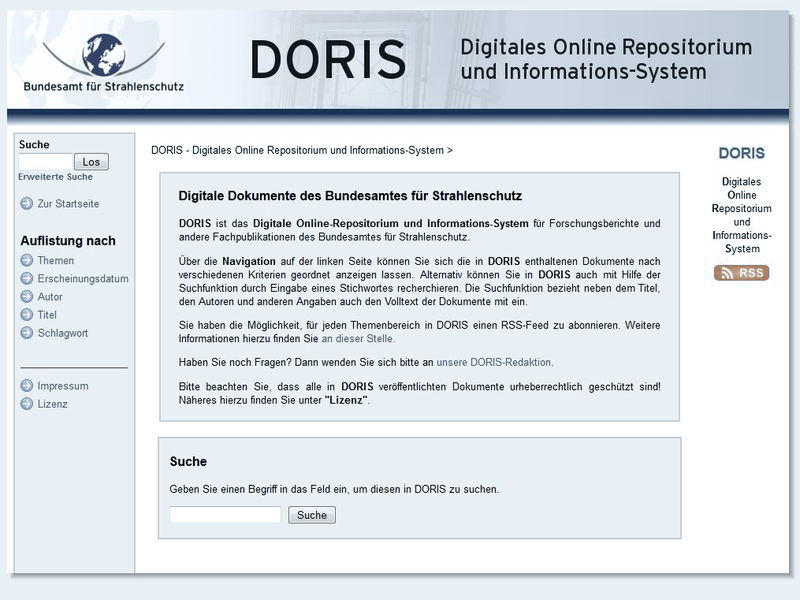List documents by Schlagwort
The height and width of the screenshot is (600, 800).
[63, 333]
